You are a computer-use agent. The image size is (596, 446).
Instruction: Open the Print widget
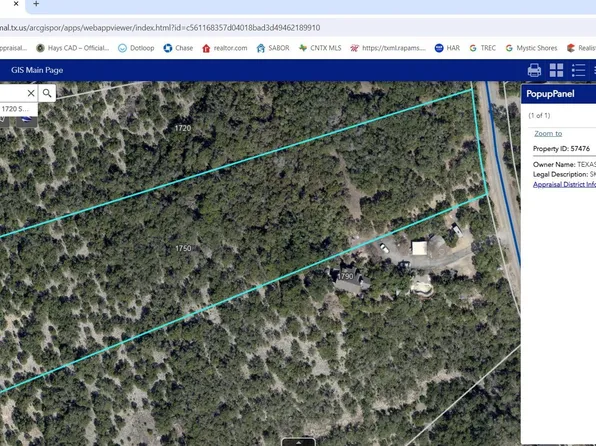[534, 70]
